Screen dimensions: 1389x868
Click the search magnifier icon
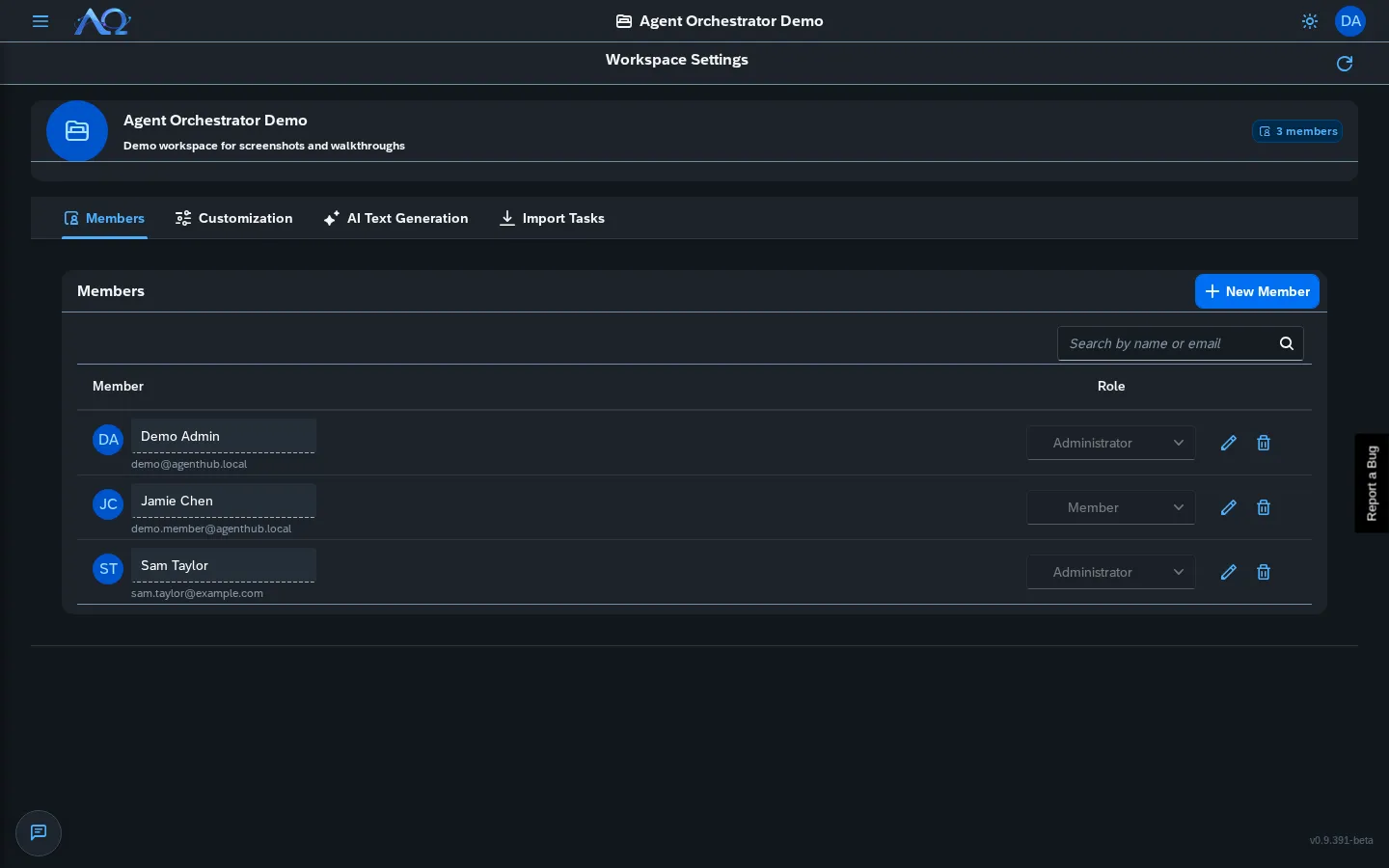[1286, 343]
